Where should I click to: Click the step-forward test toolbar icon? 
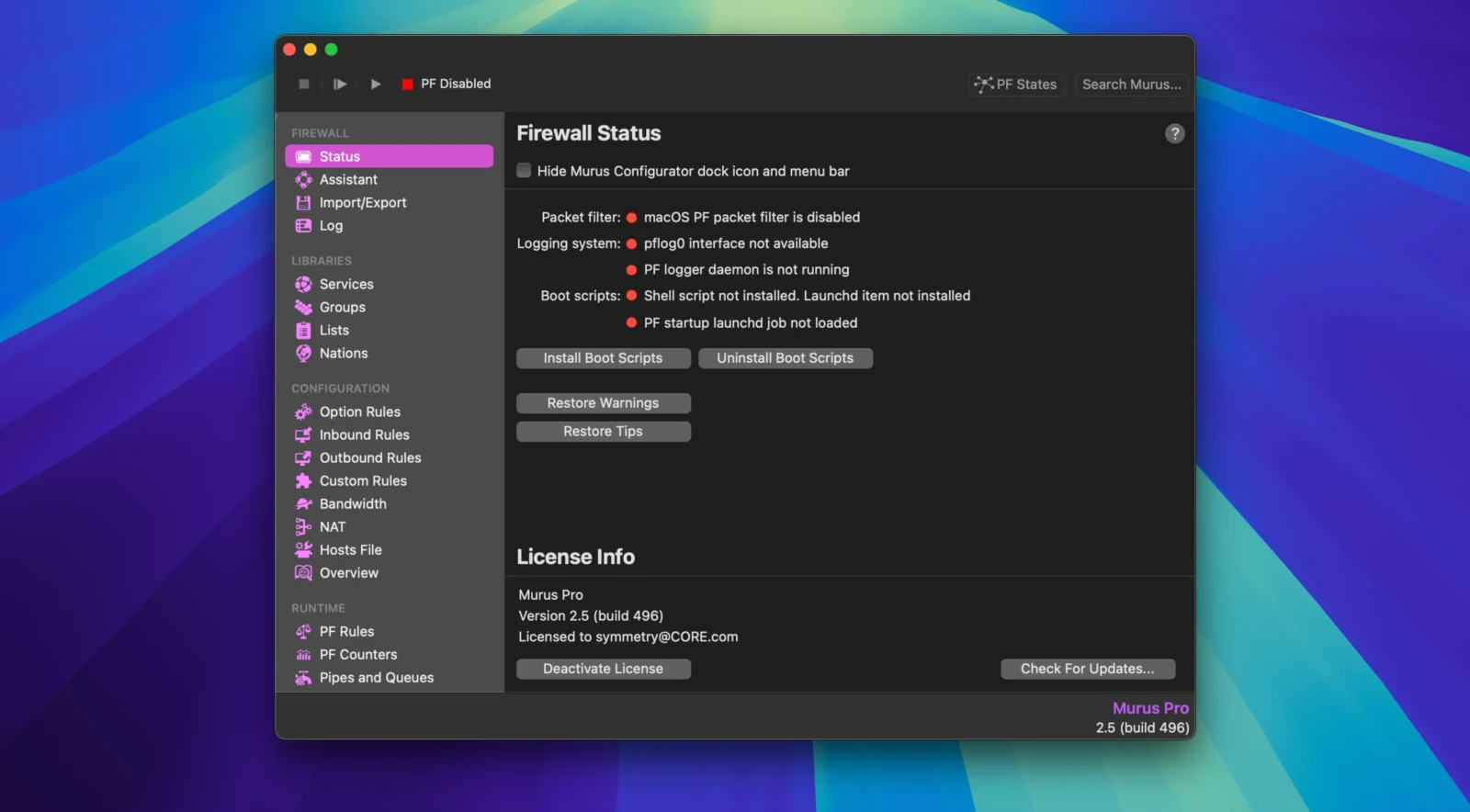pyautogui.click(x=340, y=84)
